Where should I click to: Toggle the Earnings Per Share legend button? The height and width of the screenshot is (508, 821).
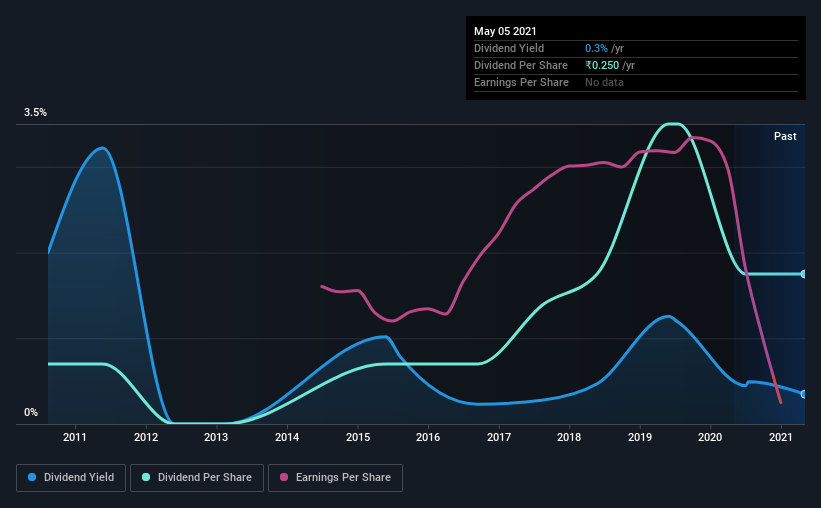(x=336, y=478)
